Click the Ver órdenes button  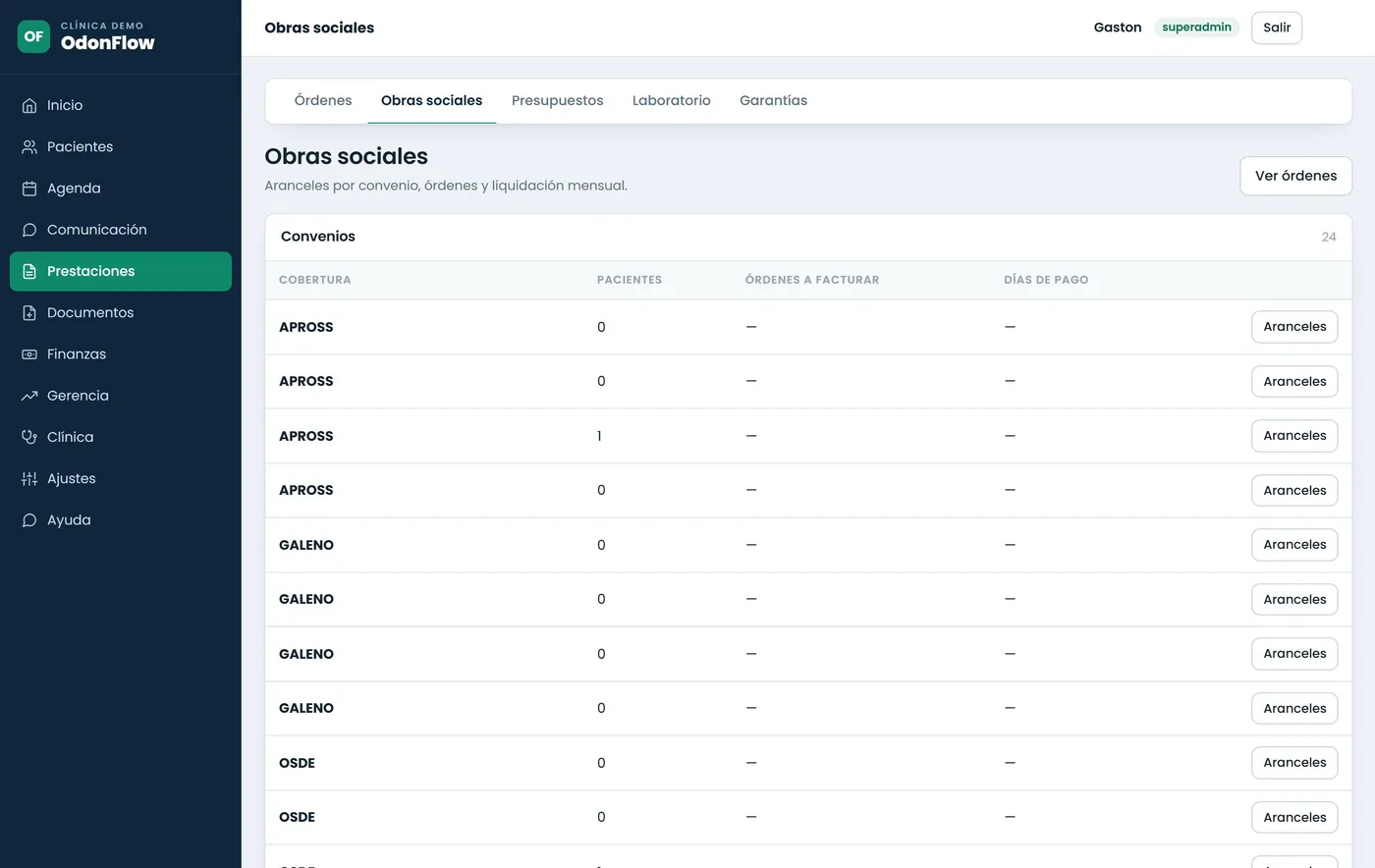pos(1295,176)
